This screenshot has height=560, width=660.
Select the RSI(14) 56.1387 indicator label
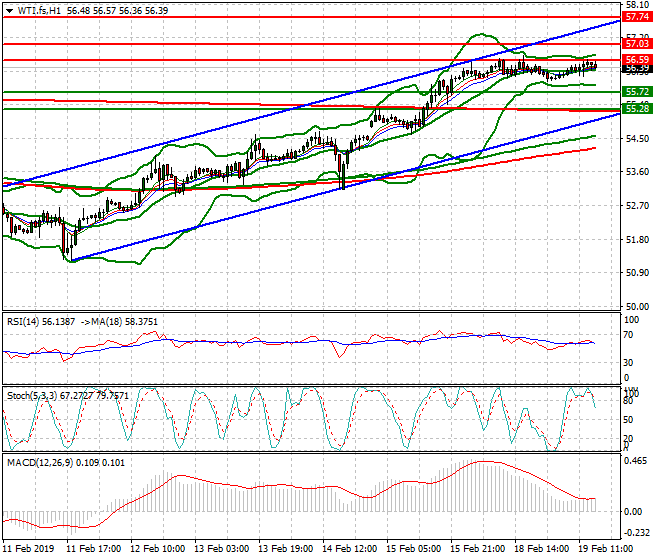(41, 322)
